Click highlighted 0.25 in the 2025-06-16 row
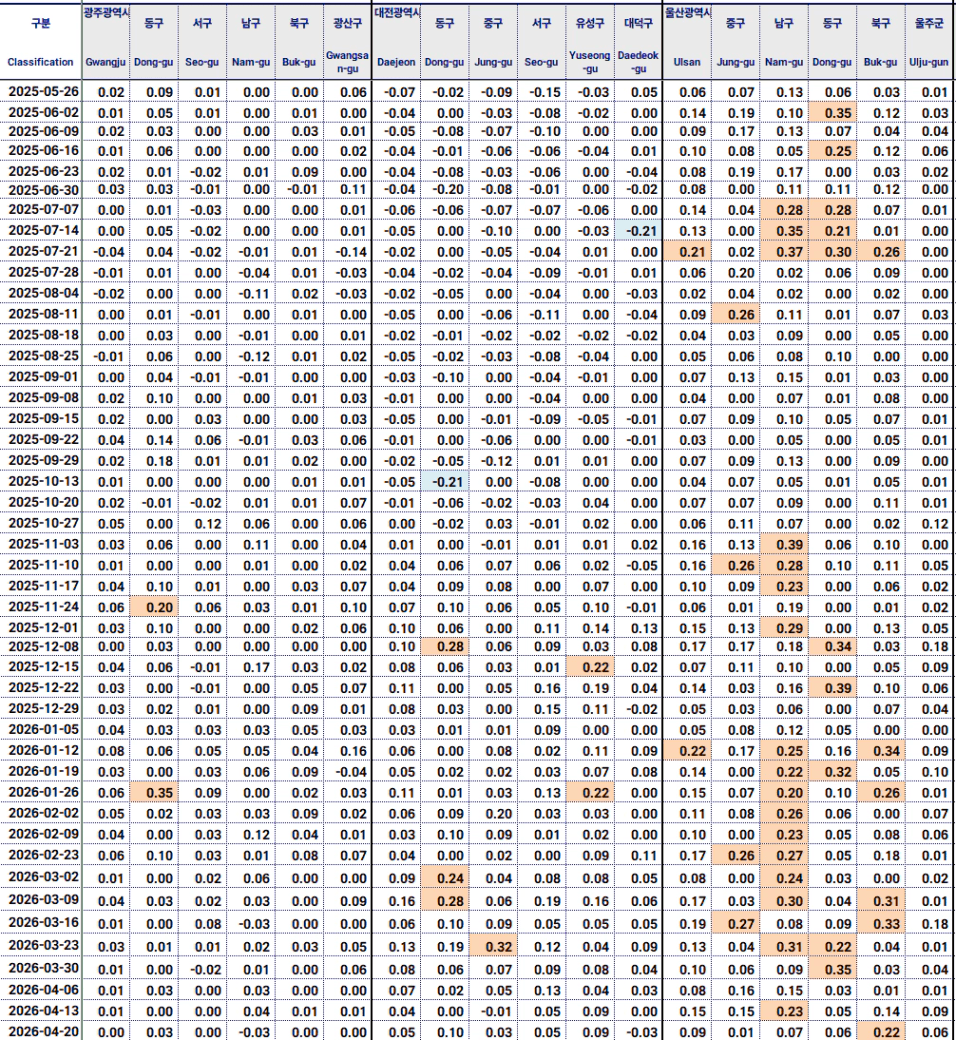Viewport: 956px width, 1040px height. (832, 151)
